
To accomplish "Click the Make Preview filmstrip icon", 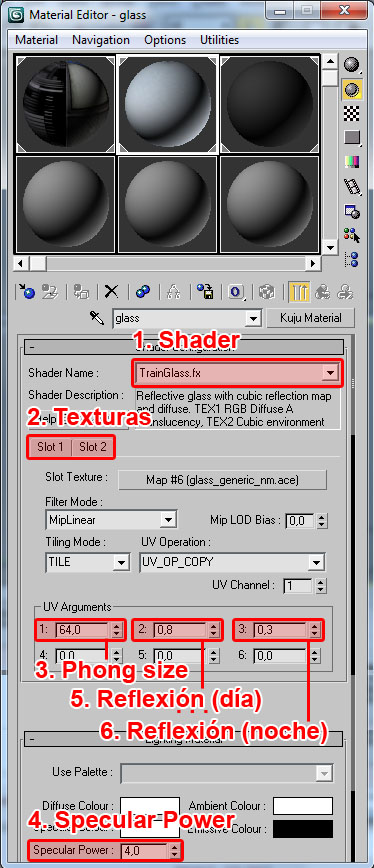I will pyautogui.click(x=351, y=185).
